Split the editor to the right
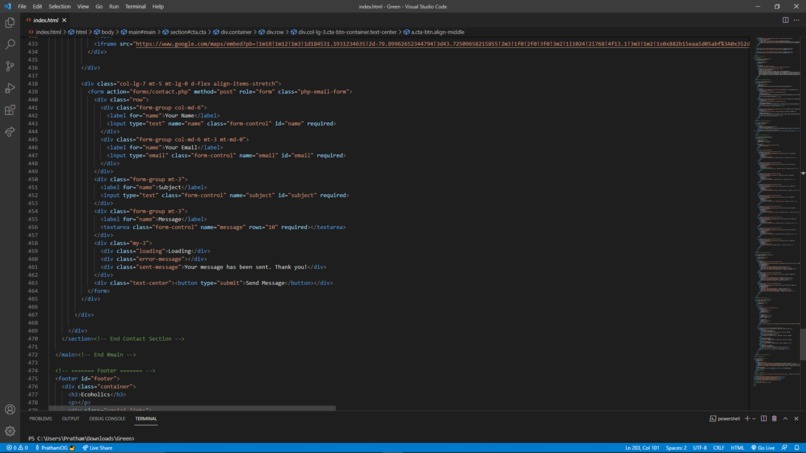This screenshot has width=806, height=453. [785, 20]
